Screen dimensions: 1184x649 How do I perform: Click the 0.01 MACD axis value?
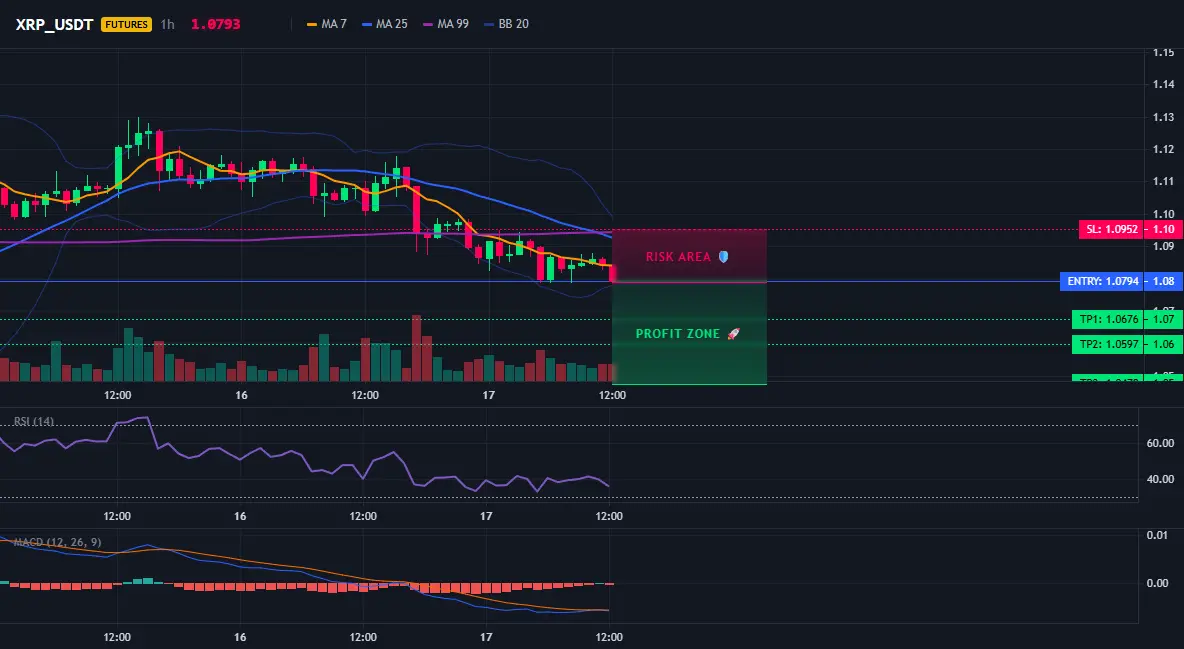(x=1158, y=536)
